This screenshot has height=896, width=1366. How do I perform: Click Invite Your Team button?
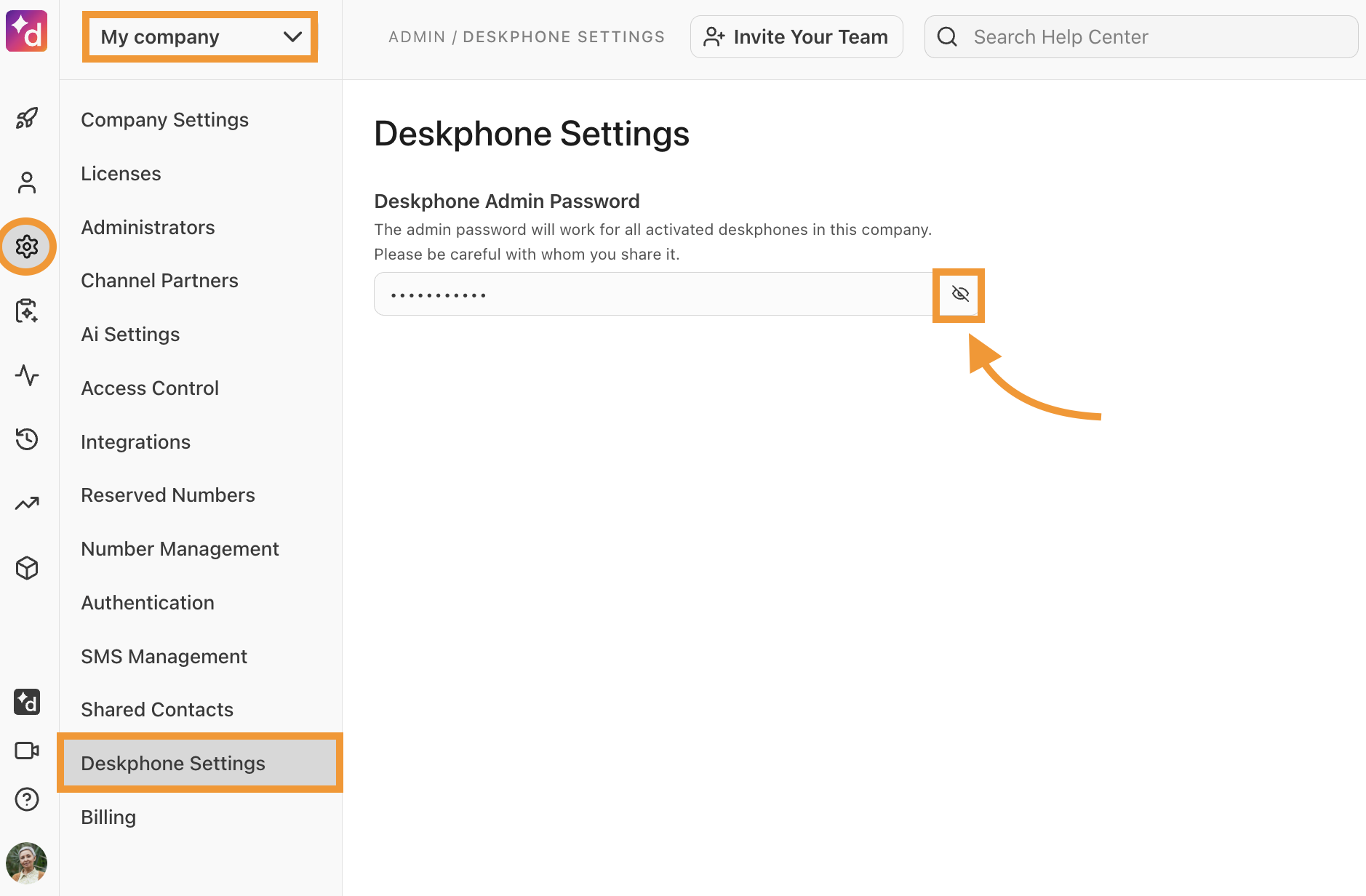(796, 36)
